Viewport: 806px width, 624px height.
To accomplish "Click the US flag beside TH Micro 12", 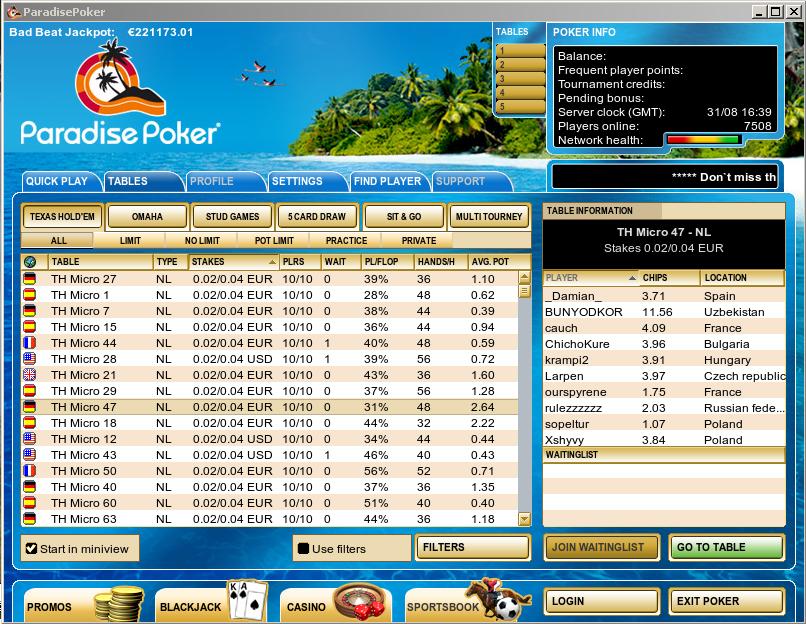I will click(30, 438).
